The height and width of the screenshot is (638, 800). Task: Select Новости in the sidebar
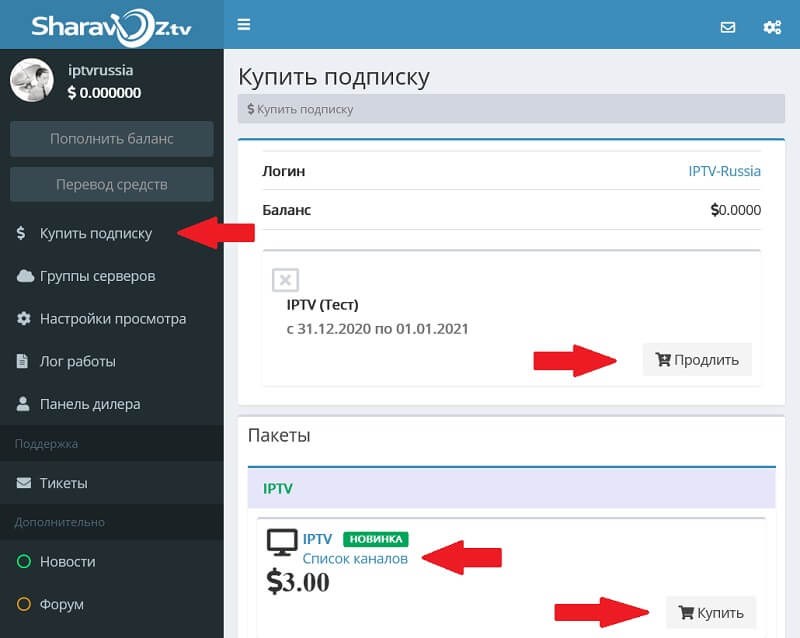(x=67, y=561)
